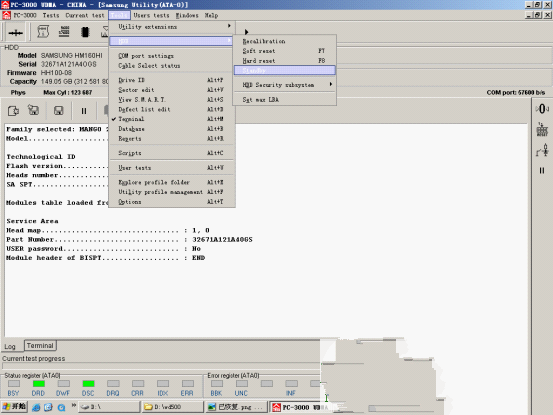Click the pause icon in terminal toolbar
Image resolution: width=553 pixels, height=415 pixels.
click(84, 111)
